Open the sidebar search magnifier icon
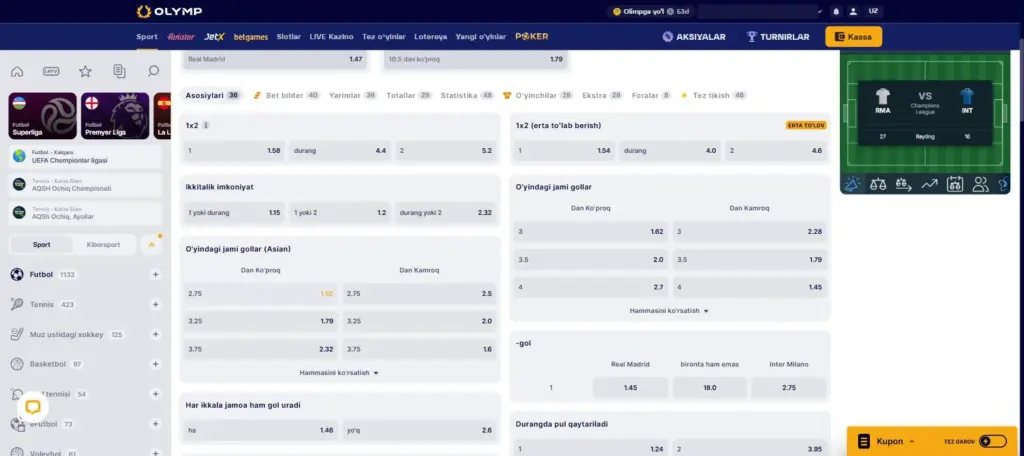Screen dimensions: 1024x456 (153, 71)
